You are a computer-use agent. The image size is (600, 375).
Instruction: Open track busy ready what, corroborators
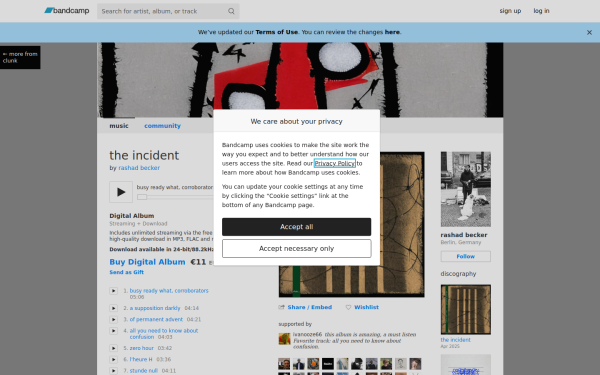[169, 291]
